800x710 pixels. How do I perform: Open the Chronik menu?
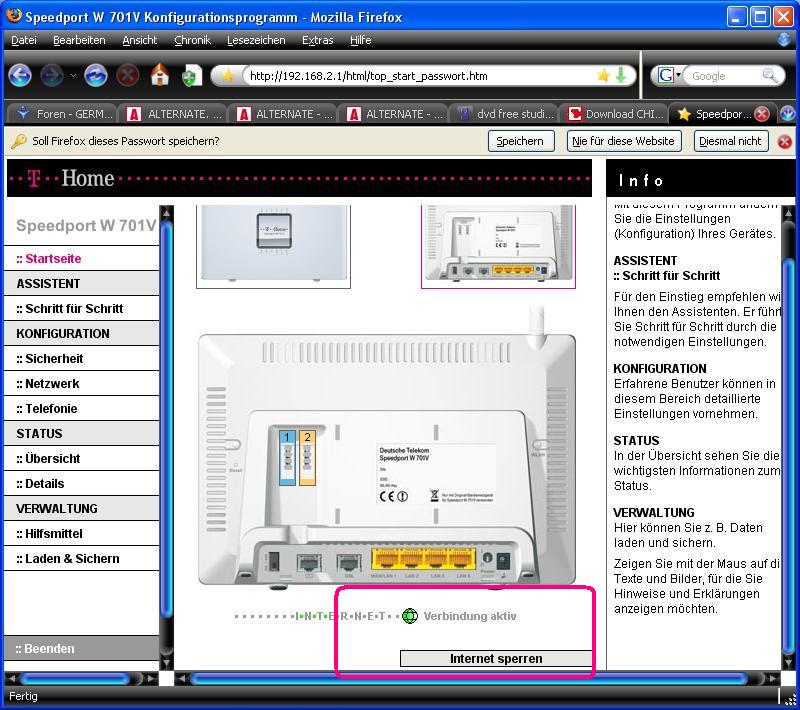coord(192,40)
